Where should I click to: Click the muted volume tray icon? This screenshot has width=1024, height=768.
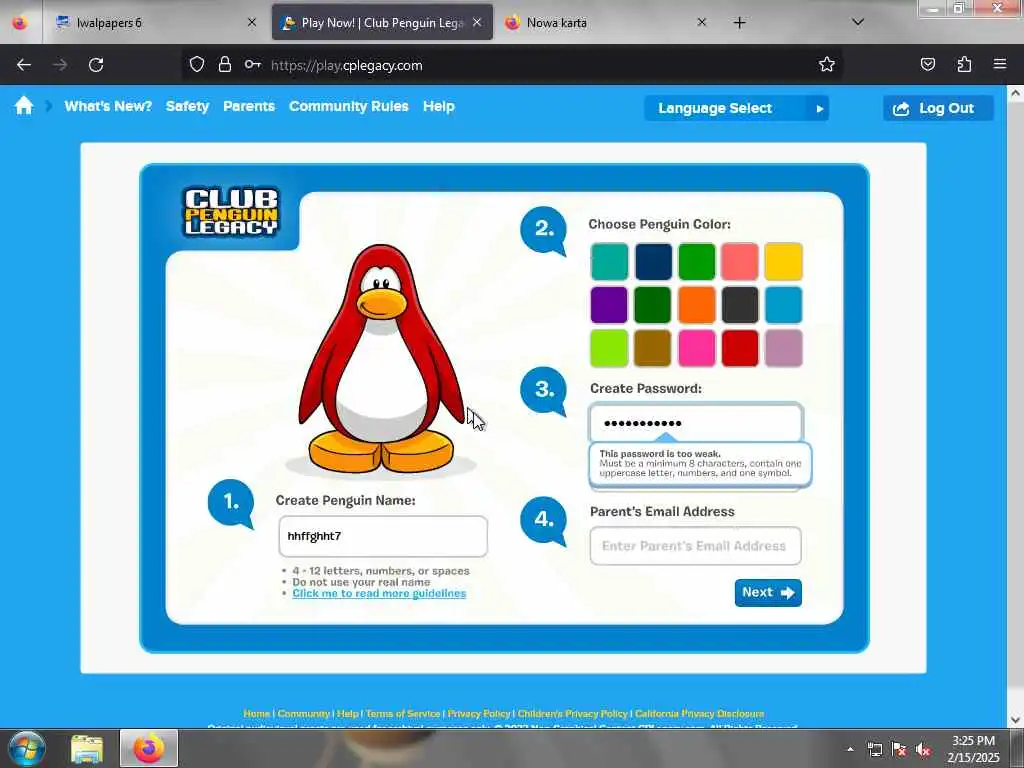click(923, 749)
